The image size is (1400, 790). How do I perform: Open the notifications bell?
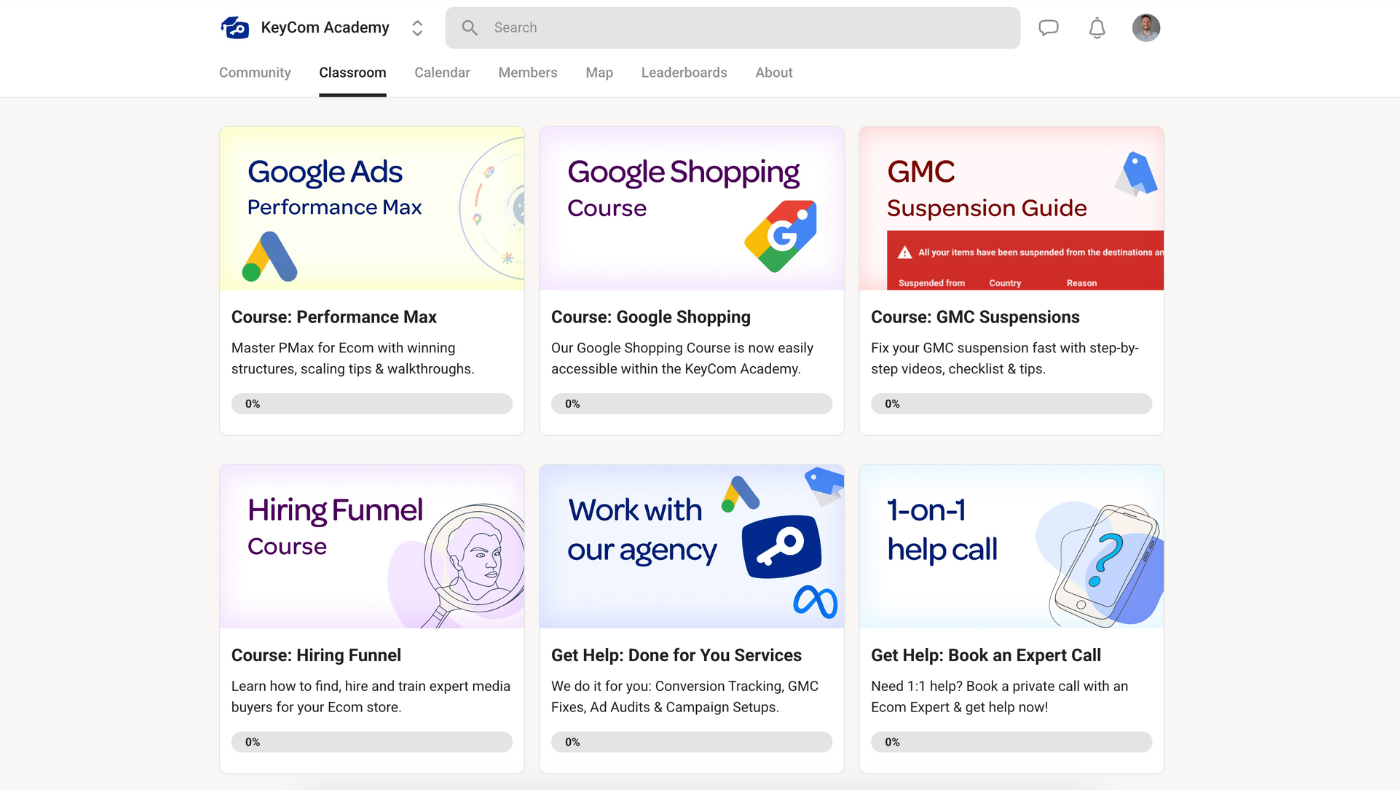pyautogui.click(x=1097, y=28)
